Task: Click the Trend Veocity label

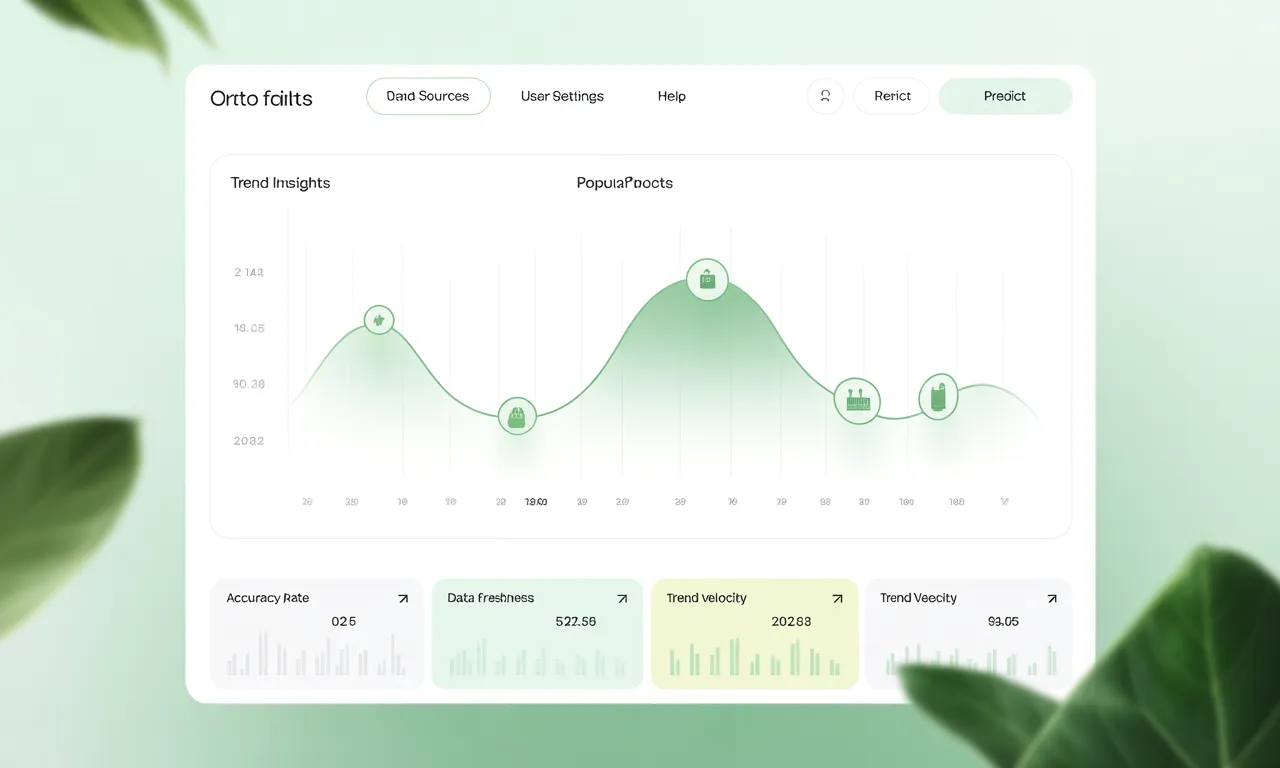Action: click(x=919, y=598)
